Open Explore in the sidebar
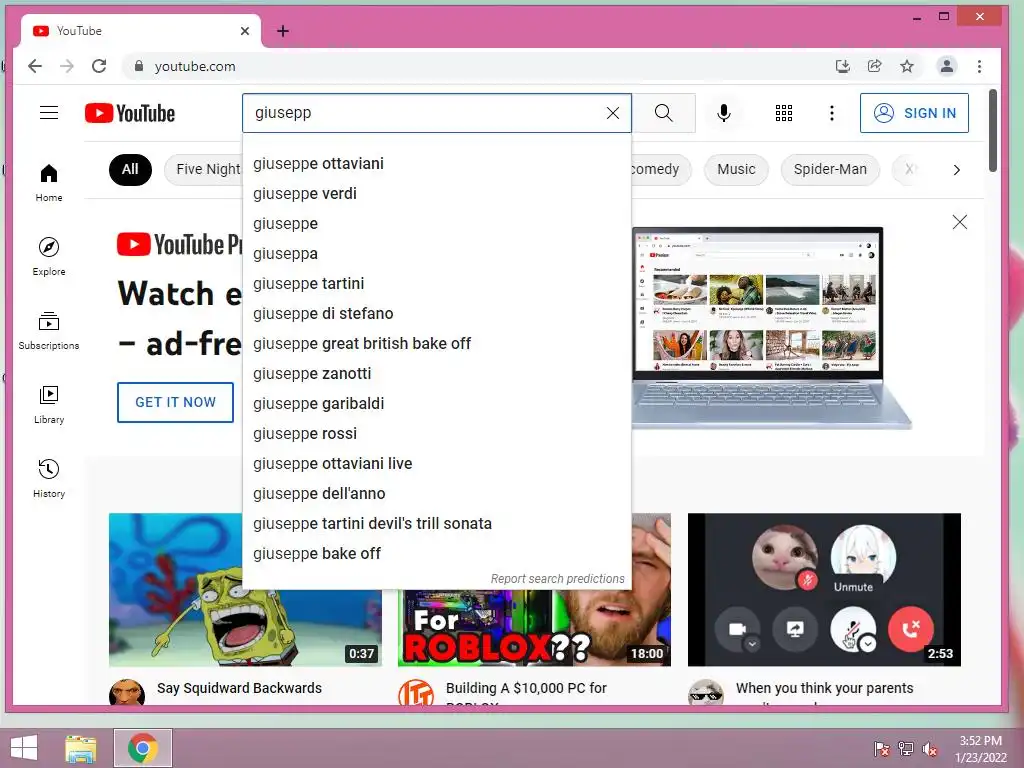This screenshot has height=768, width=1024. click(x=49, y=257)
